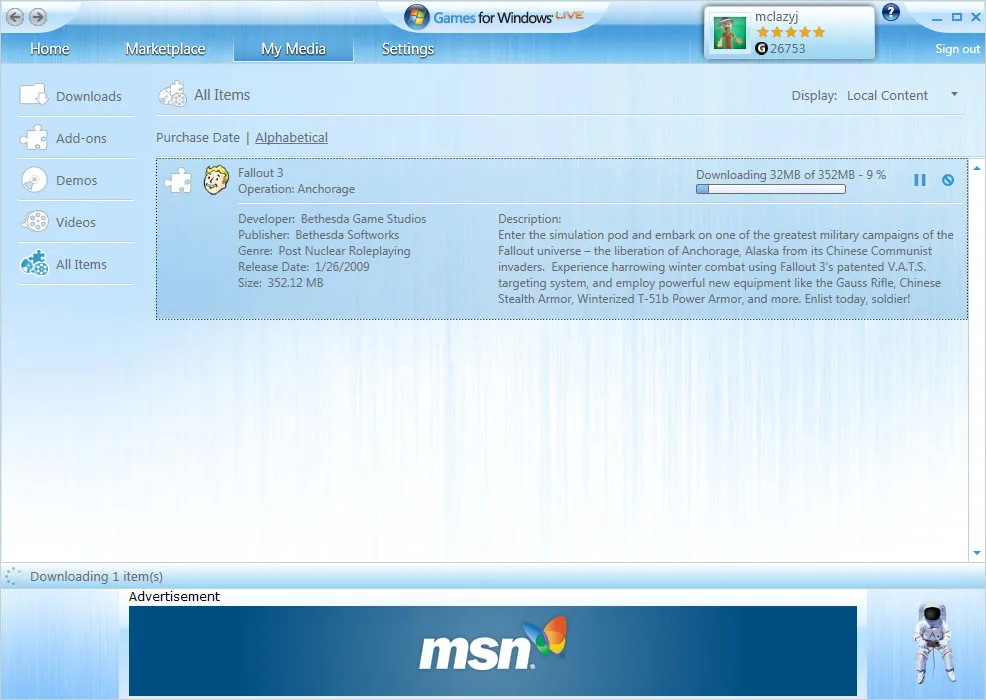Sign out of the account

[x=957, y=49]
